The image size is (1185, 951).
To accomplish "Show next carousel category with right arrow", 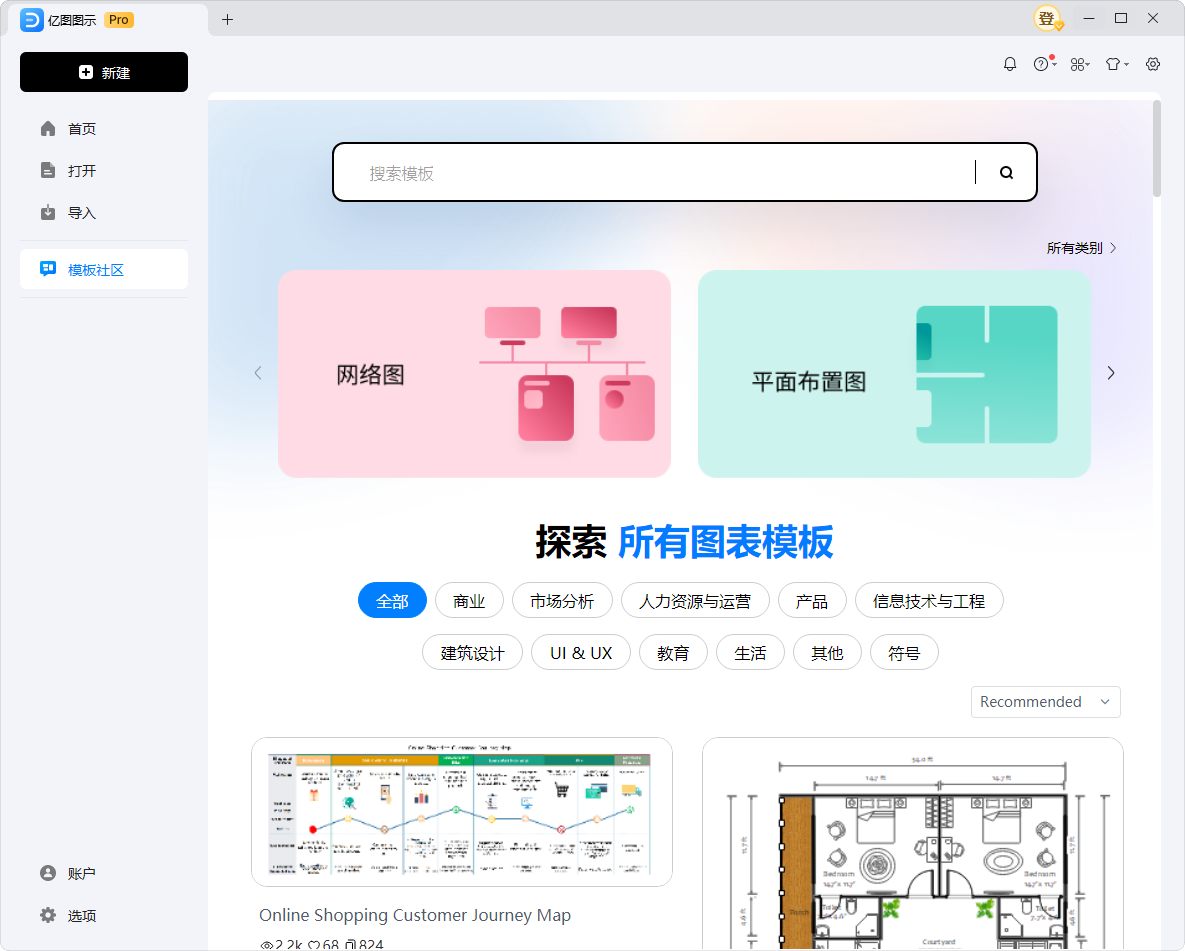I will [1110, 373].
